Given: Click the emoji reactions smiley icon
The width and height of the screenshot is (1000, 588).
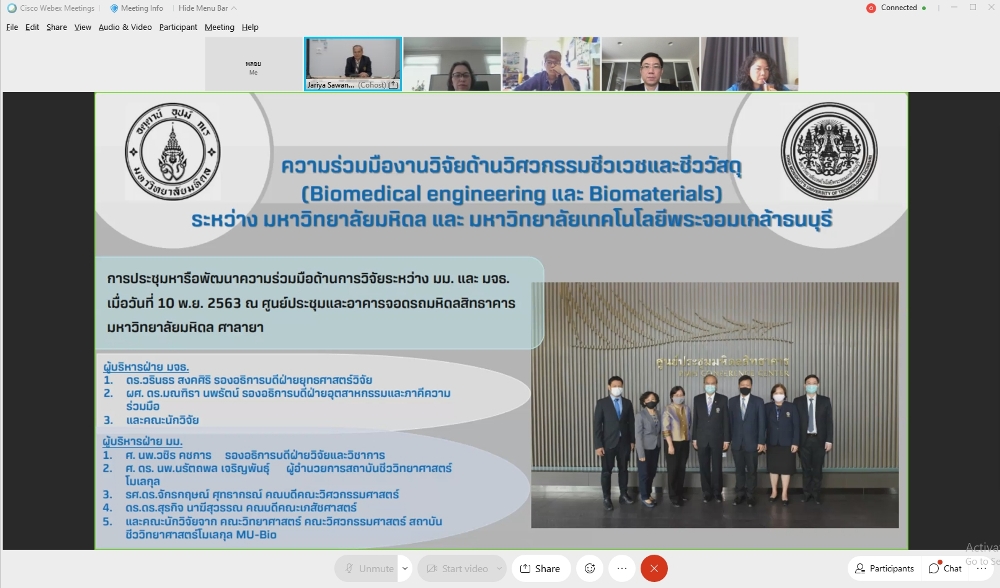Looking at the screenshot, I should click(590, 568).
